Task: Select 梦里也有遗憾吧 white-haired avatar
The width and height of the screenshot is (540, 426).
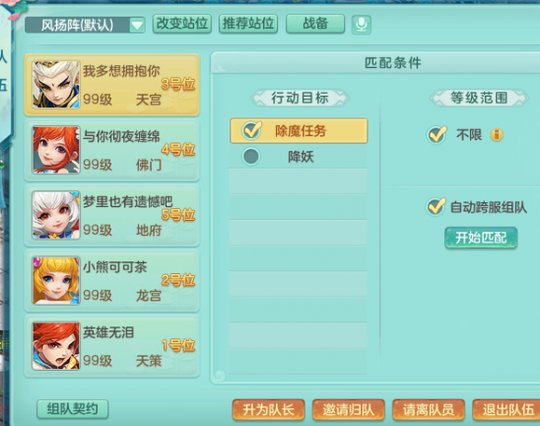Action: click(56, 215)
